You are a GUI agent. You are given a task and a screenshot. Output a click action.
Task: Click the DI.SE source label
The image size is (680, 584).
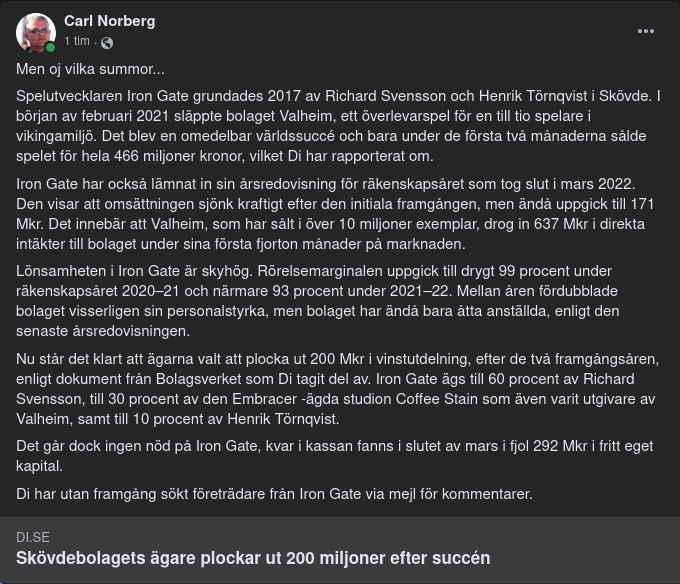pyautogui.click(x=33, y=538)
